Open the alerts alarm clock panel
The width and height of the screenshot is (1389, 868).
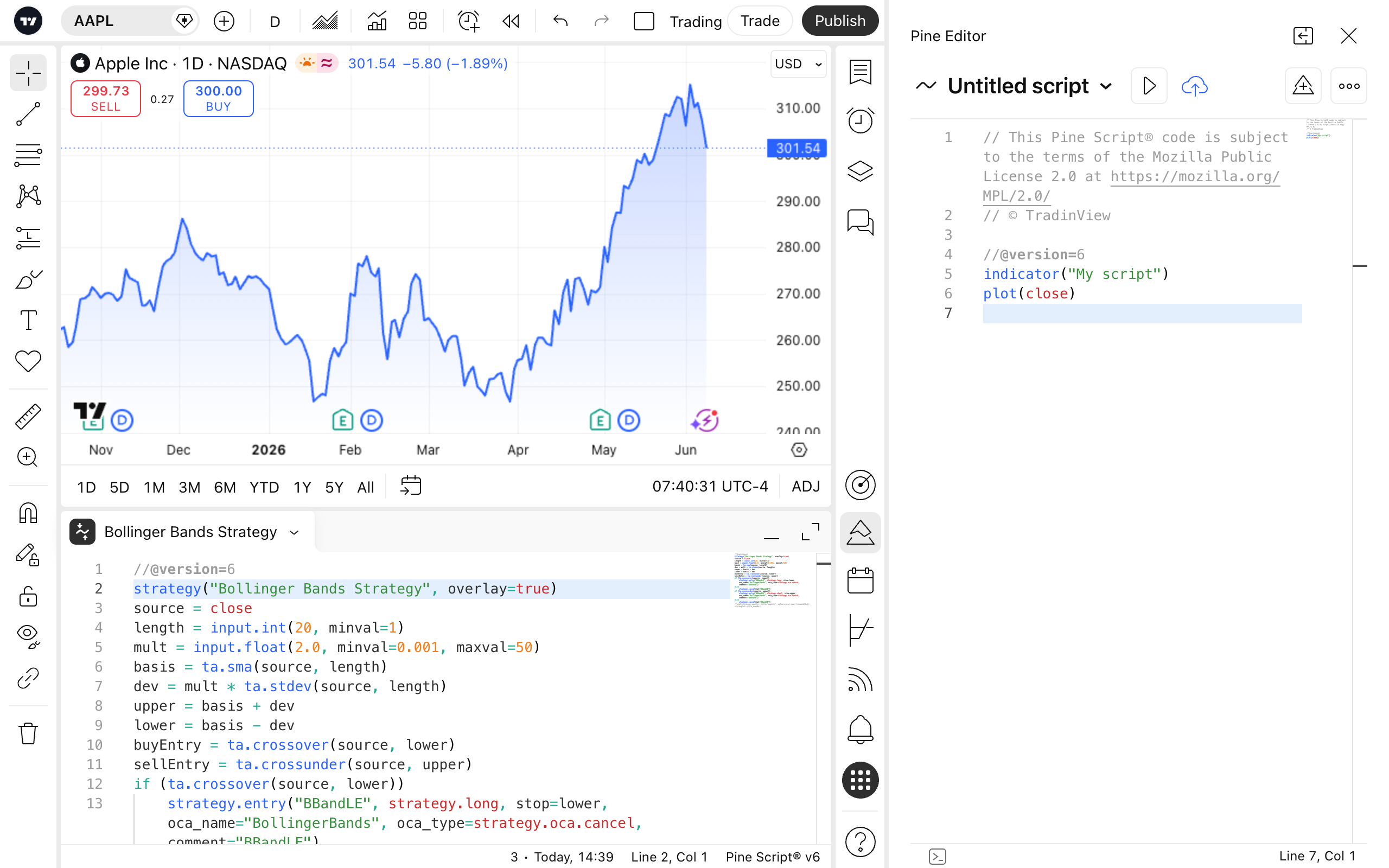point(860,120)
